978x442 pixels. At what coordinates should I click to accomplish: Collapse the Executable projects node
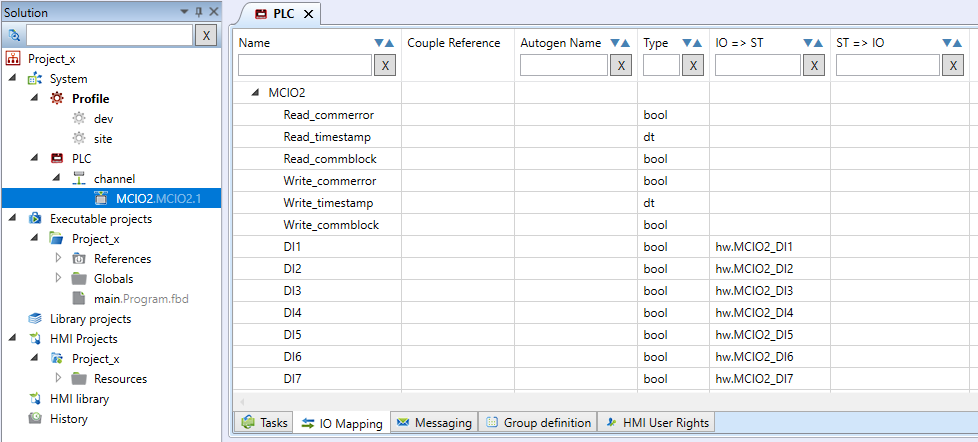pos(14,219)
